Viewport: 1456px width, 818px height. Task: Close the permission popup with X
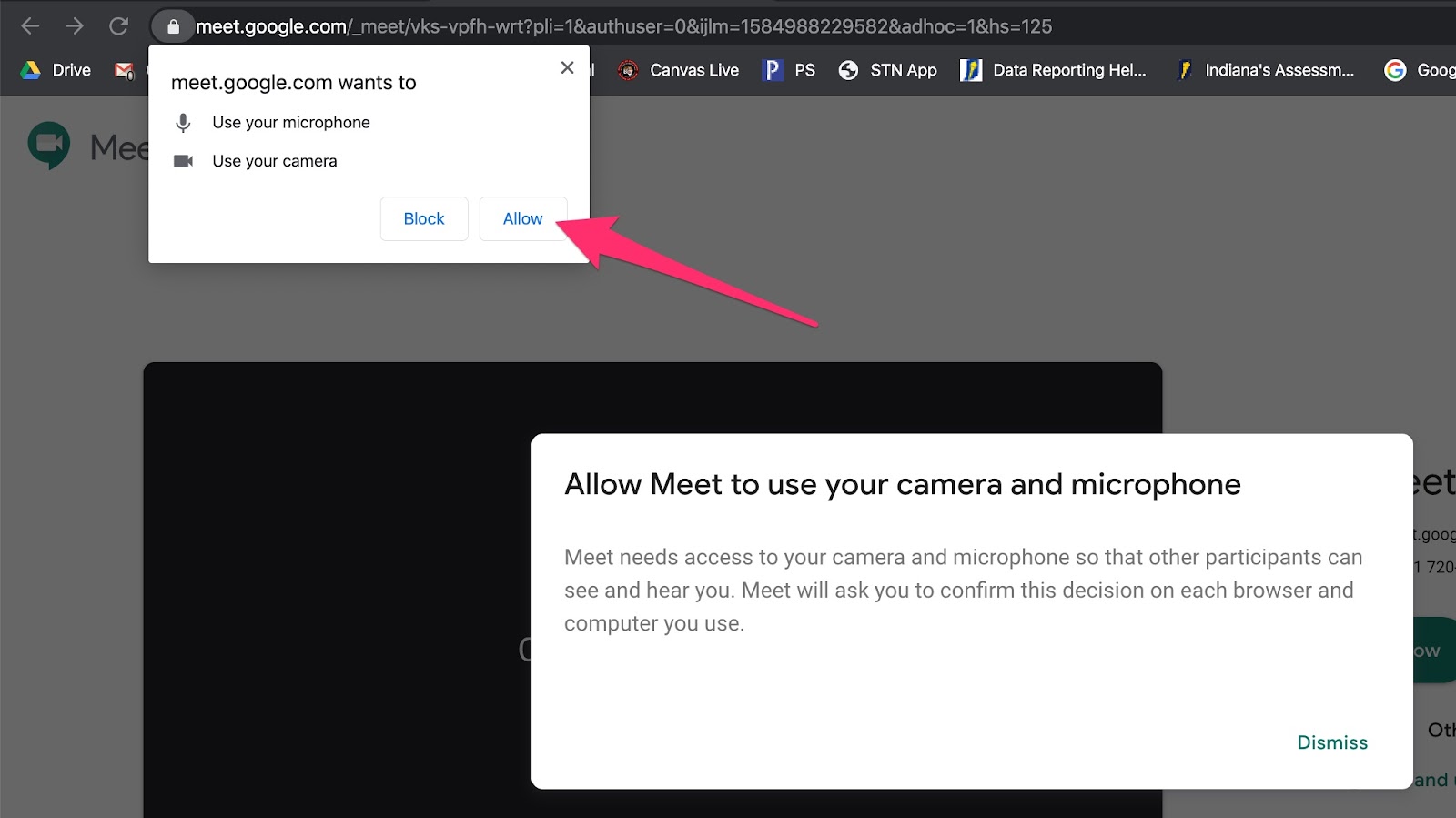(x=567, y=67)
